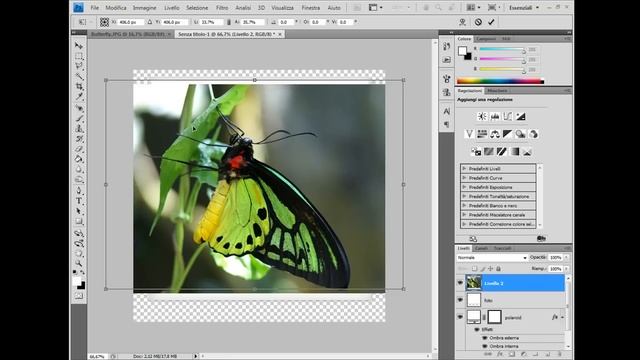Add a Vibrance adjustment
Image resolution: width=640 pixels, height=360 pixels.
(469, 134)
